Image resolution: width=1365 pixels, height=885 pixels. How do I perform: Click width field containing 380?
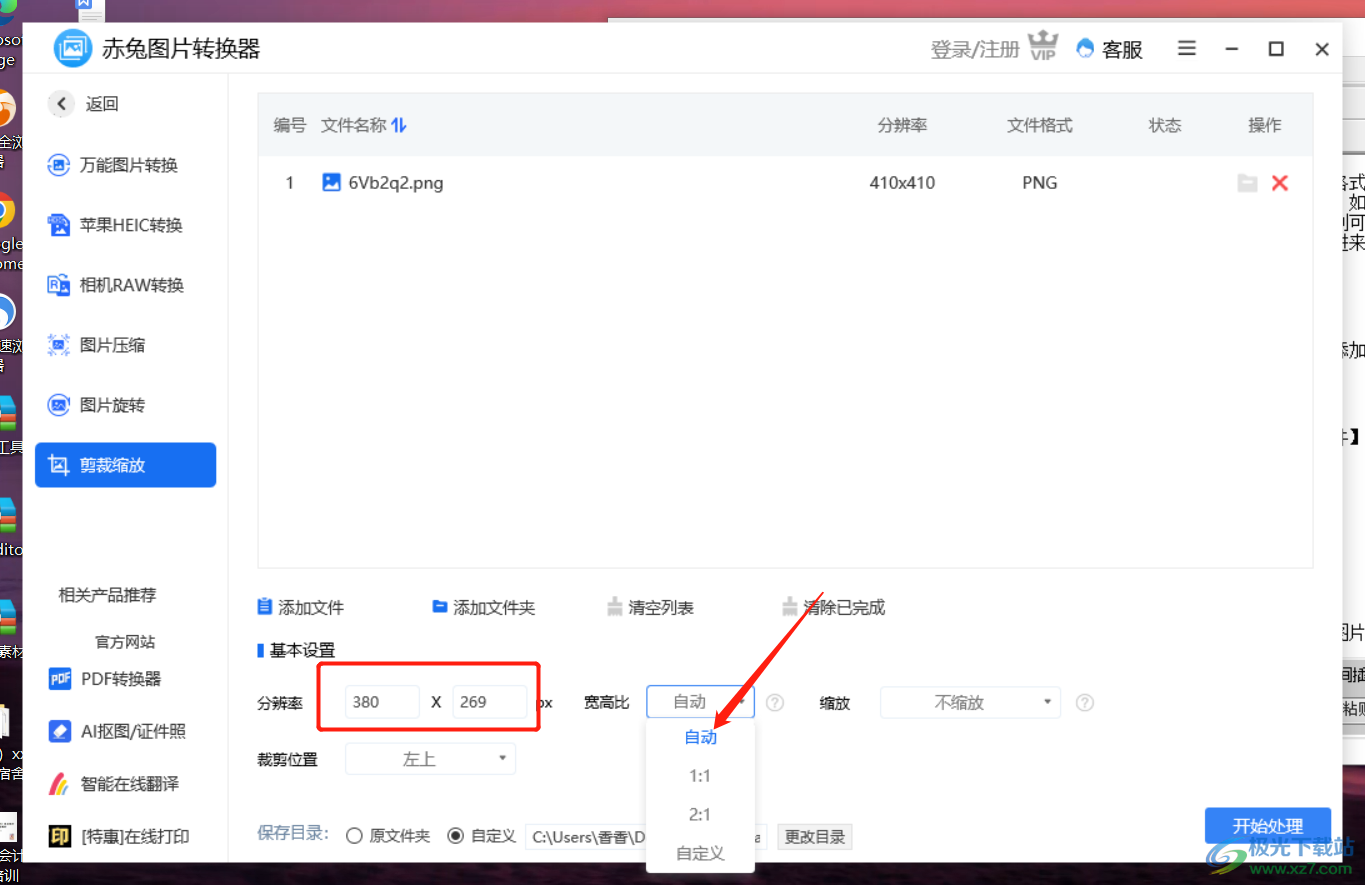(x=383, y=702)
